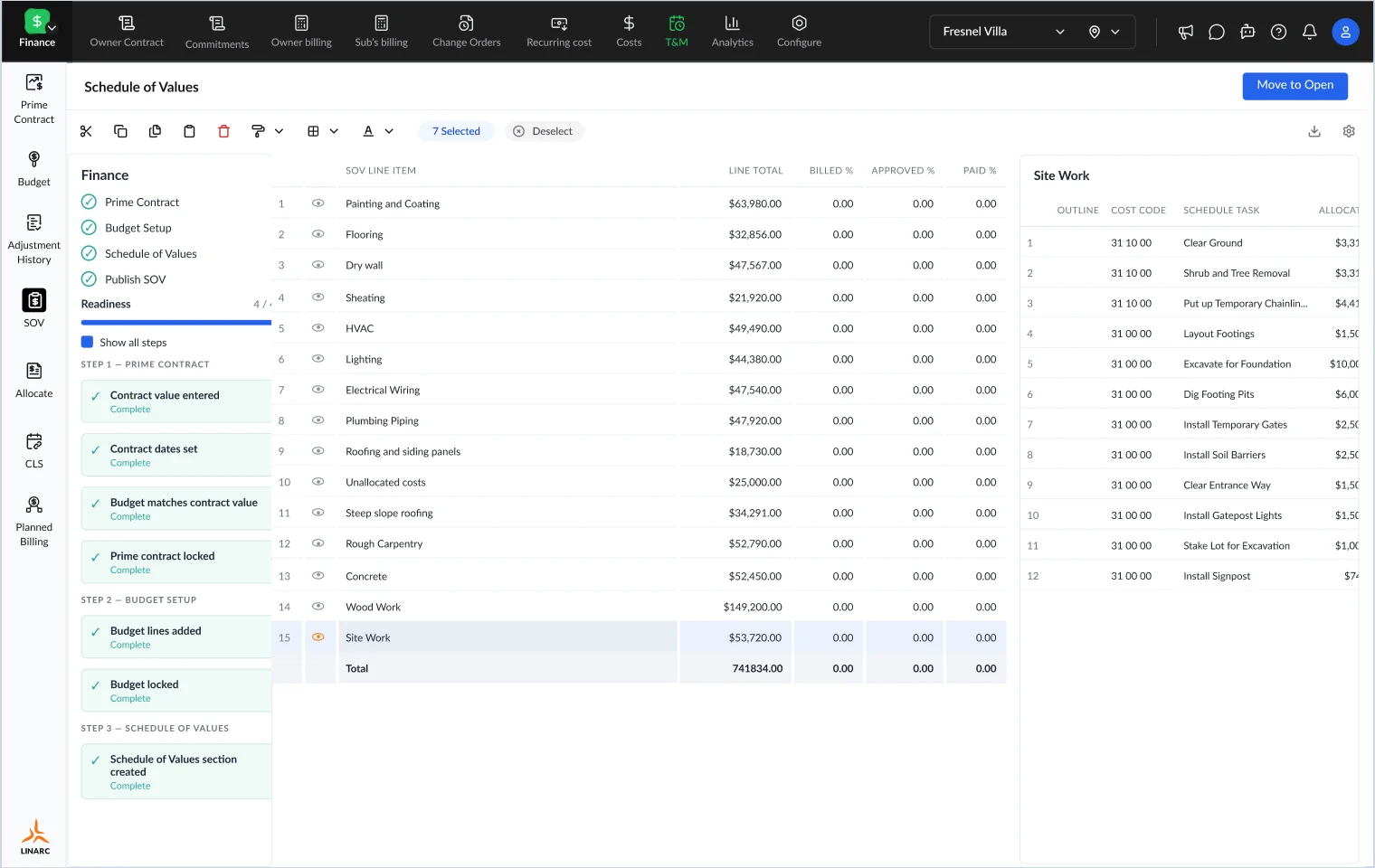
Task: Toggle the eye icon for Unallocated costs
Action: pos(318,482)
